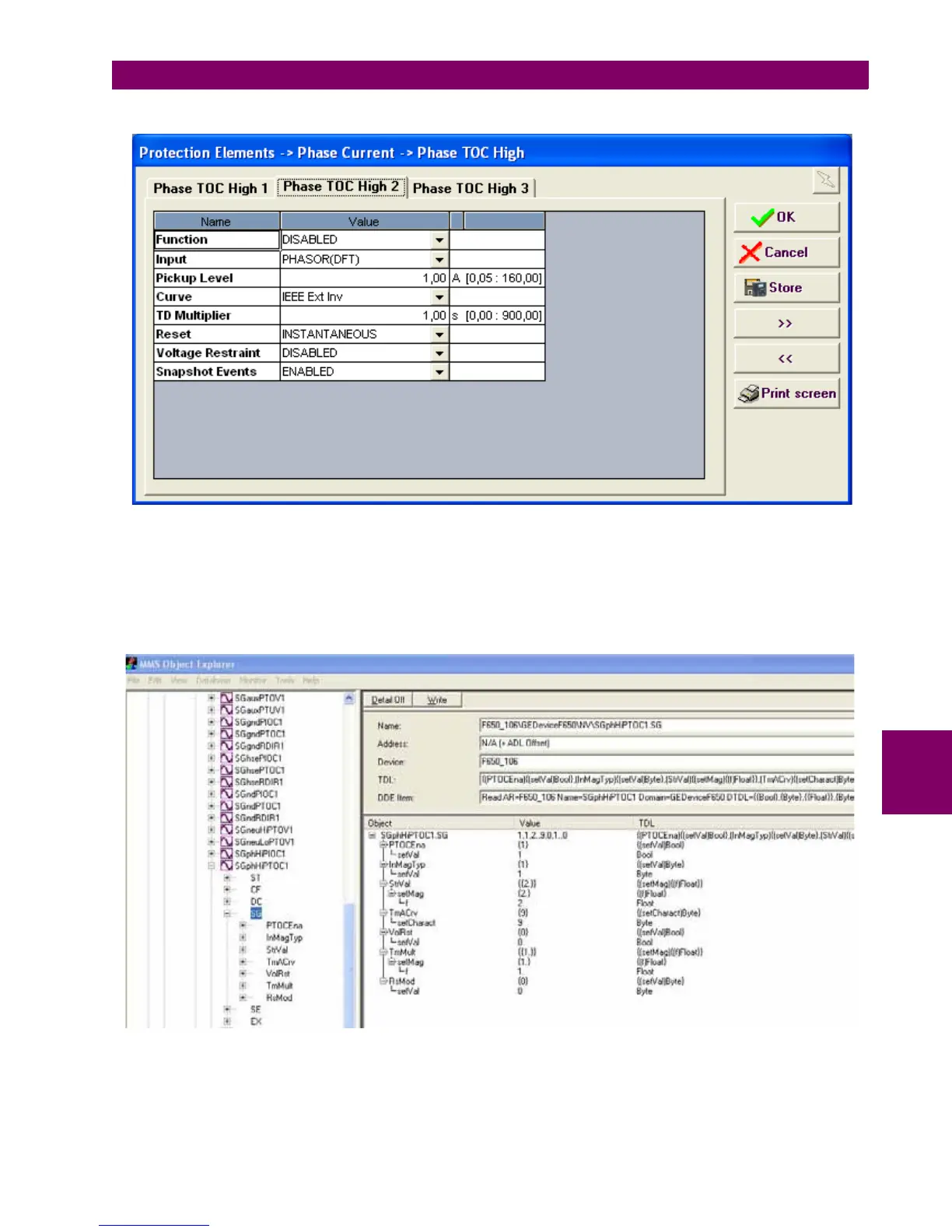Open the Edit menu in MMS Object Explorer
The image size is (952, 1232).
tap(155, 681)
